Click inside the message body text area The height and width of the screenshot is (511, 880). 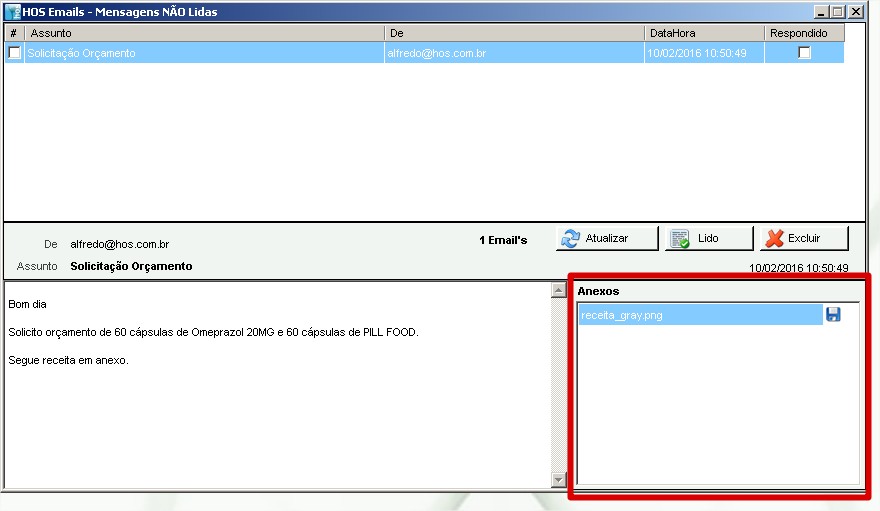(277, 420)
